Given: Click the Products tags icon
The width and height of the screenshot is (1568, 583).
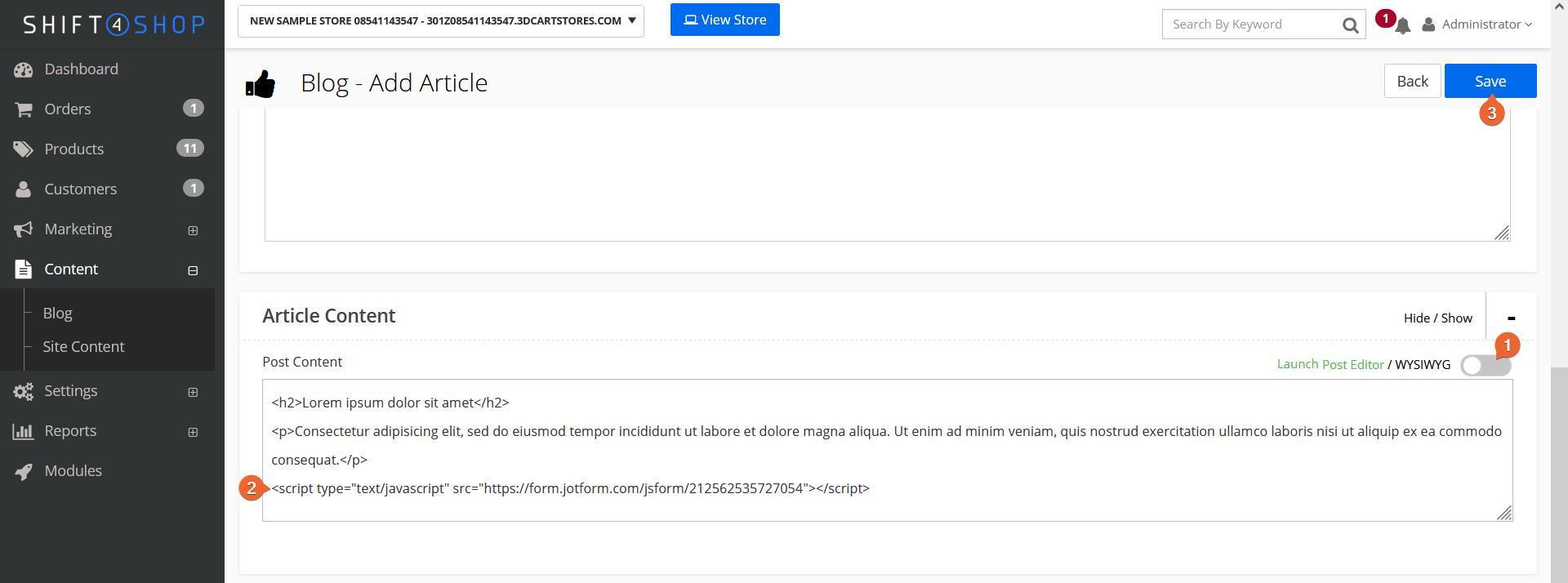Looking at the screenshot, I should coord(23,149).
